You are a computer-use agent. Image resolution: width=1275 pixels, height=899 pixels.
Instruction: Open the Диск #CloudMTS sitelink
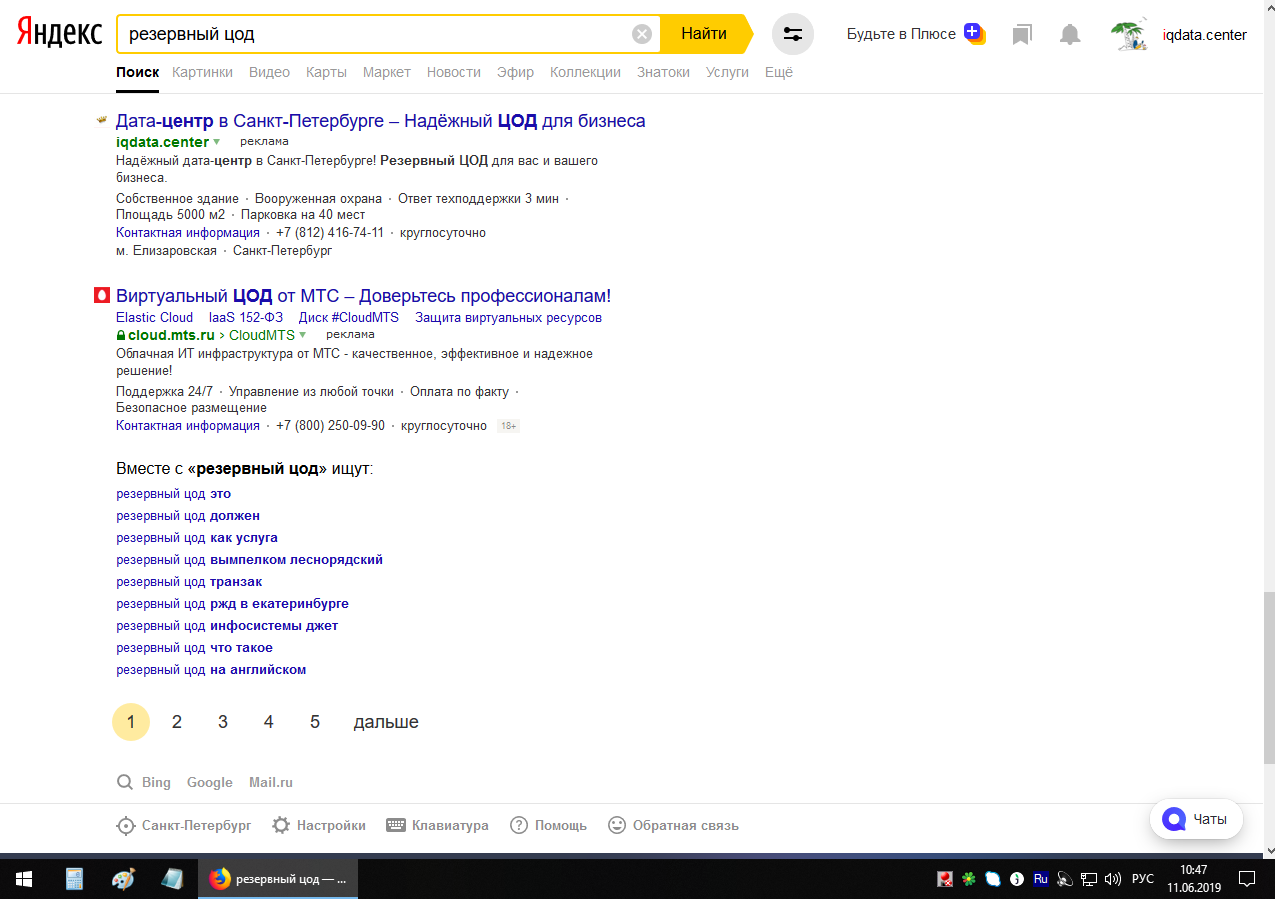[x=349, y=318]
